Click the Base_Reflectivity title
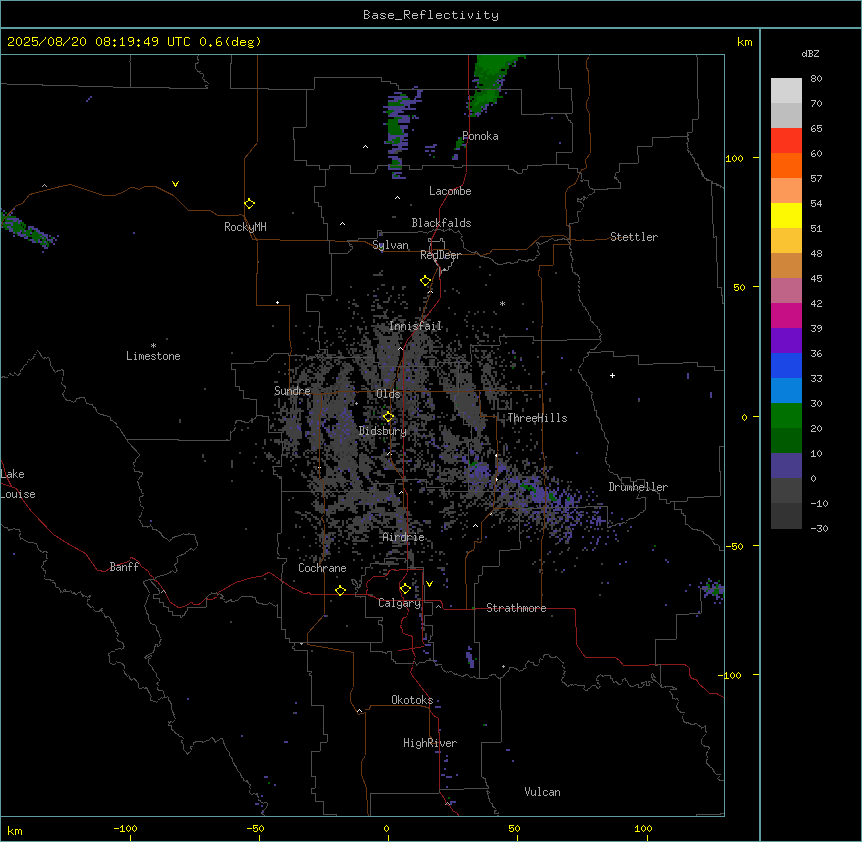Image resolution: width=862 pixels, height=842 pixels. (x=431, y=15)
